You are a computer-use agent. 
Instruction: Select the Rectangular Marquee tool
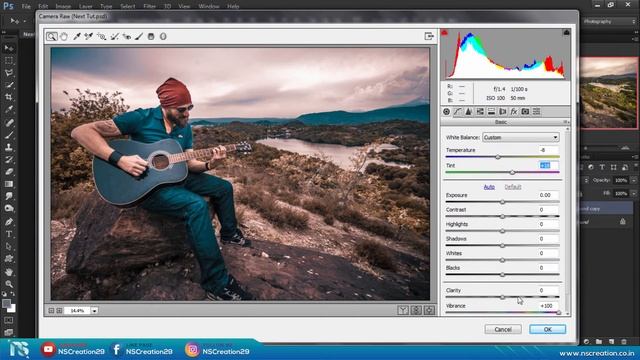9,60
